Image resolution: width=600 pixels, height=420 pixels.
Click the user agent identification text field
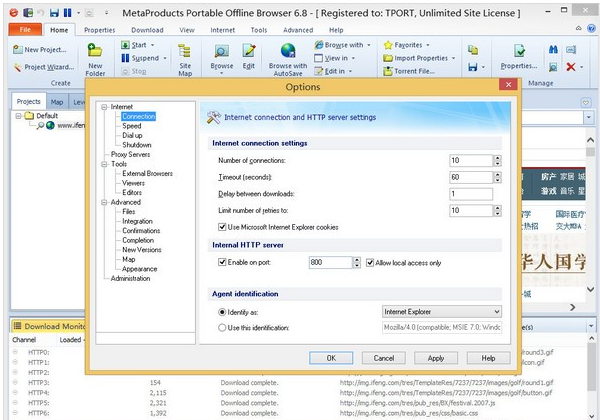[x=442, y=327]
